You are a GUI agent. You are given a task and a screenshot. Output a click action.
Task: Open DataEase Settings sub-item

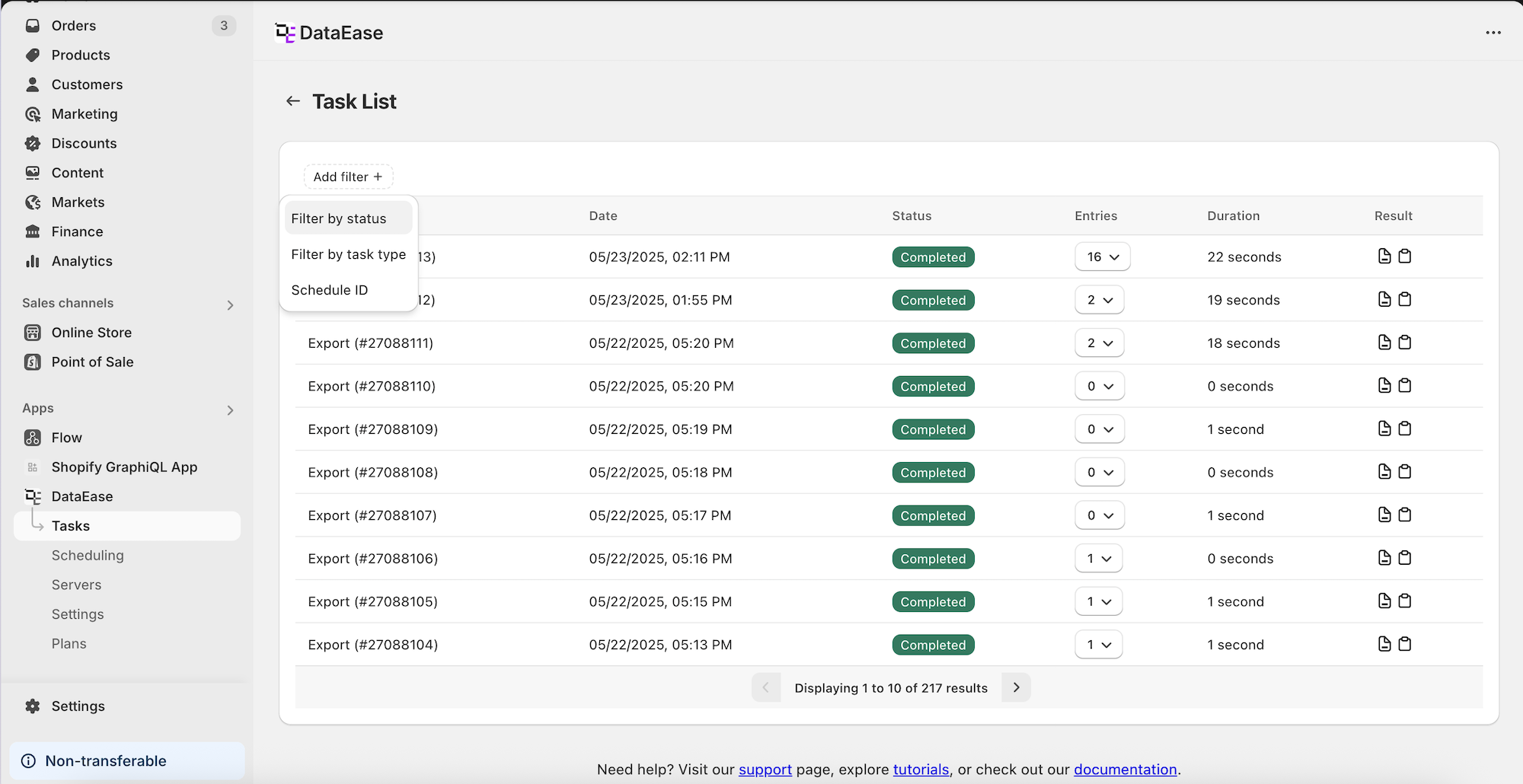pyautogui.click(x=78, y=614)
